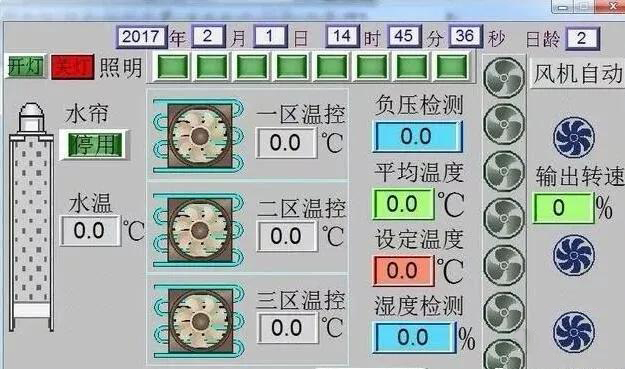The height and width of the screenshot is (369, 625).
Task: Click the first green lighting indicator
Action: 173,66
